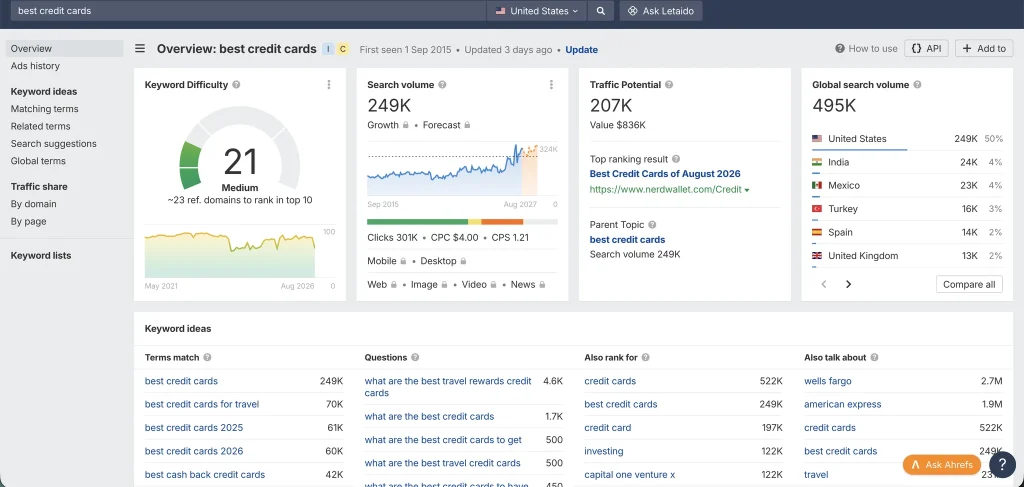Open Overview in sidebar
The width and height of the screenshot is (1024, 487).
pos(64,48)
